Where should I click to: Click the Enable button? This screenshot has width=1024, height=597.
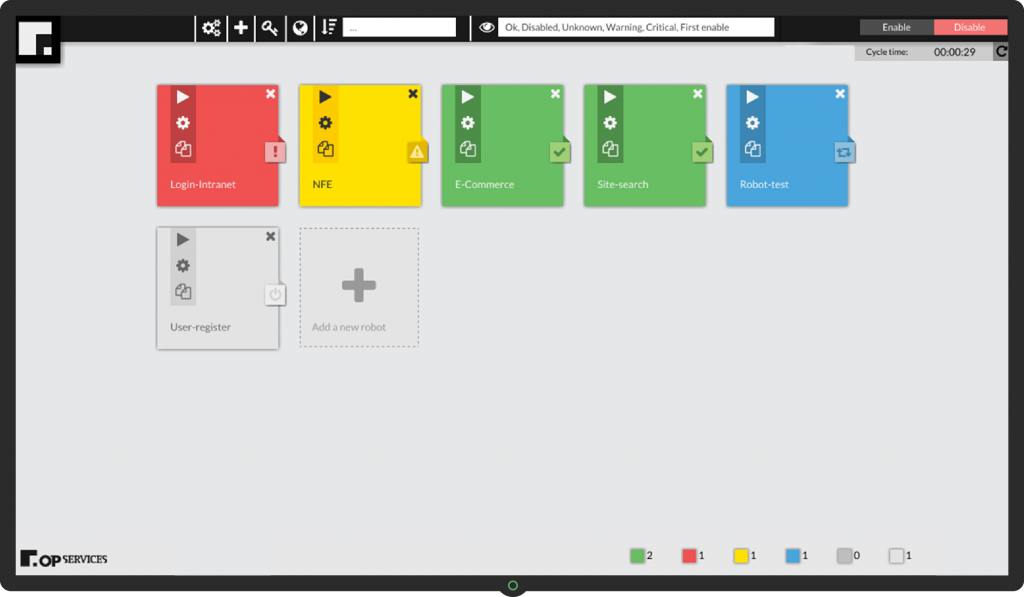(897, 27)
